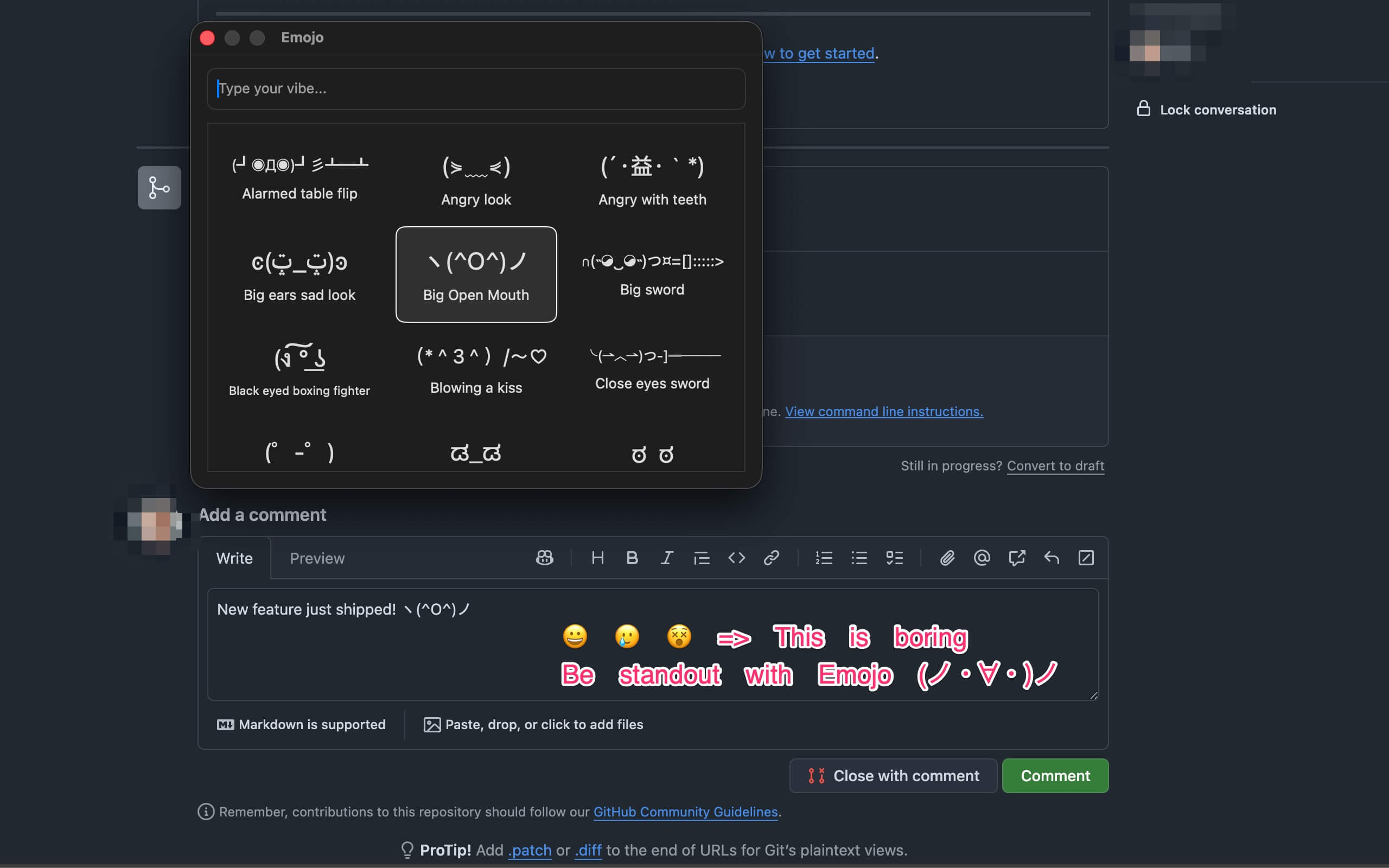
Task: Select the Angry with teeth emoticon
Action: click(652, 181)
